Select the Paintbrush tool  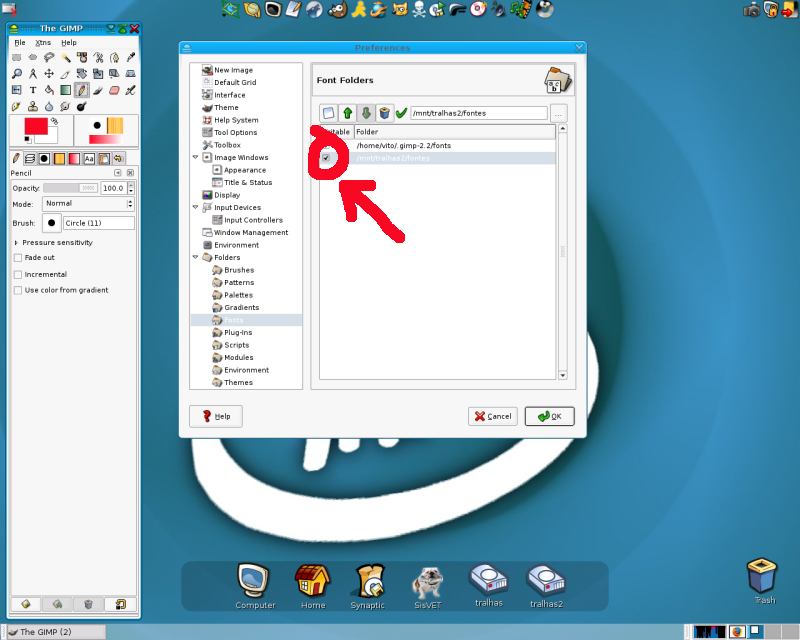98,90
